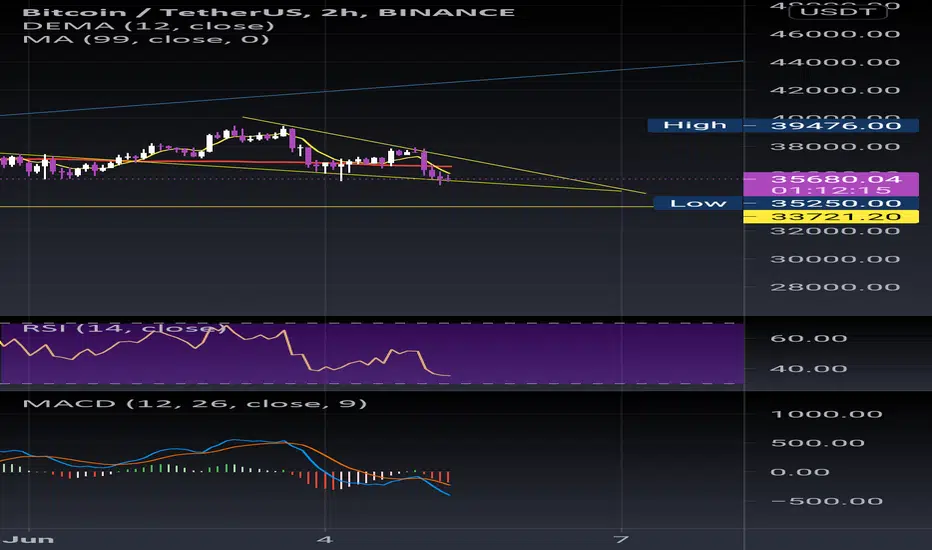Click the 38000.00 price axis value

tap(835, 147)
